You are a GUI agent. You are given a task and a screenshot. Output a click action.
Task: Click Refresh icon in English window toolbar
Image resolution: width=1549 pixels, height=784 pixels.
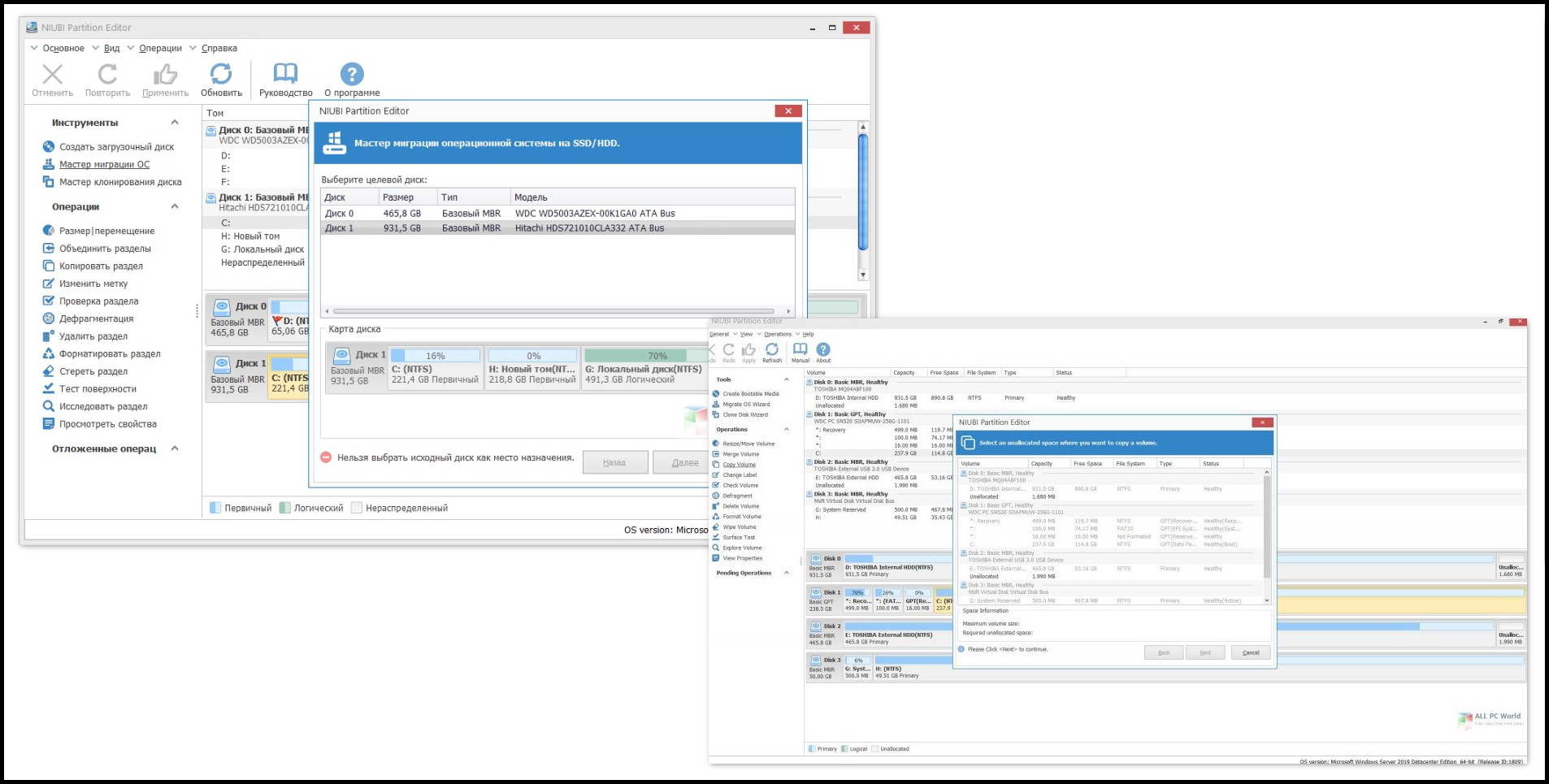point(771,349)
